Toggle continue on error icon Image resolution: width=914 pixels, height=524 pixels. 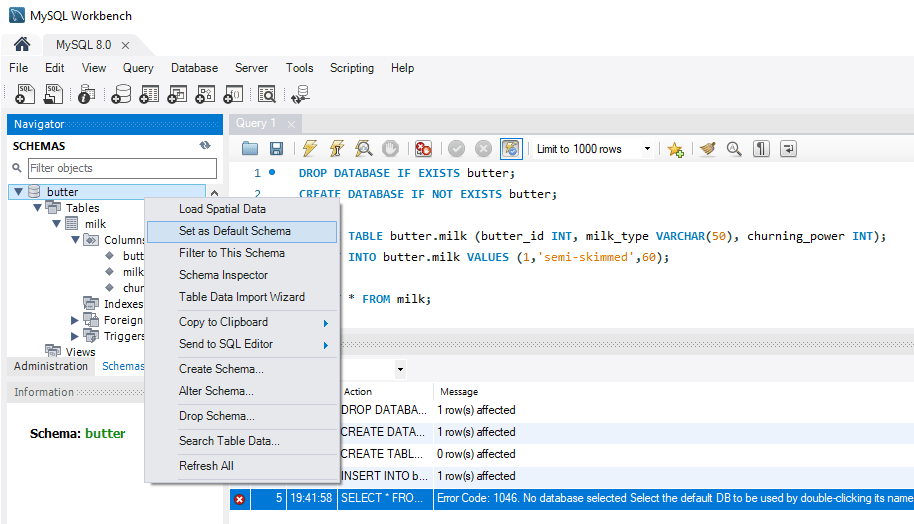[x=423, y=149]
